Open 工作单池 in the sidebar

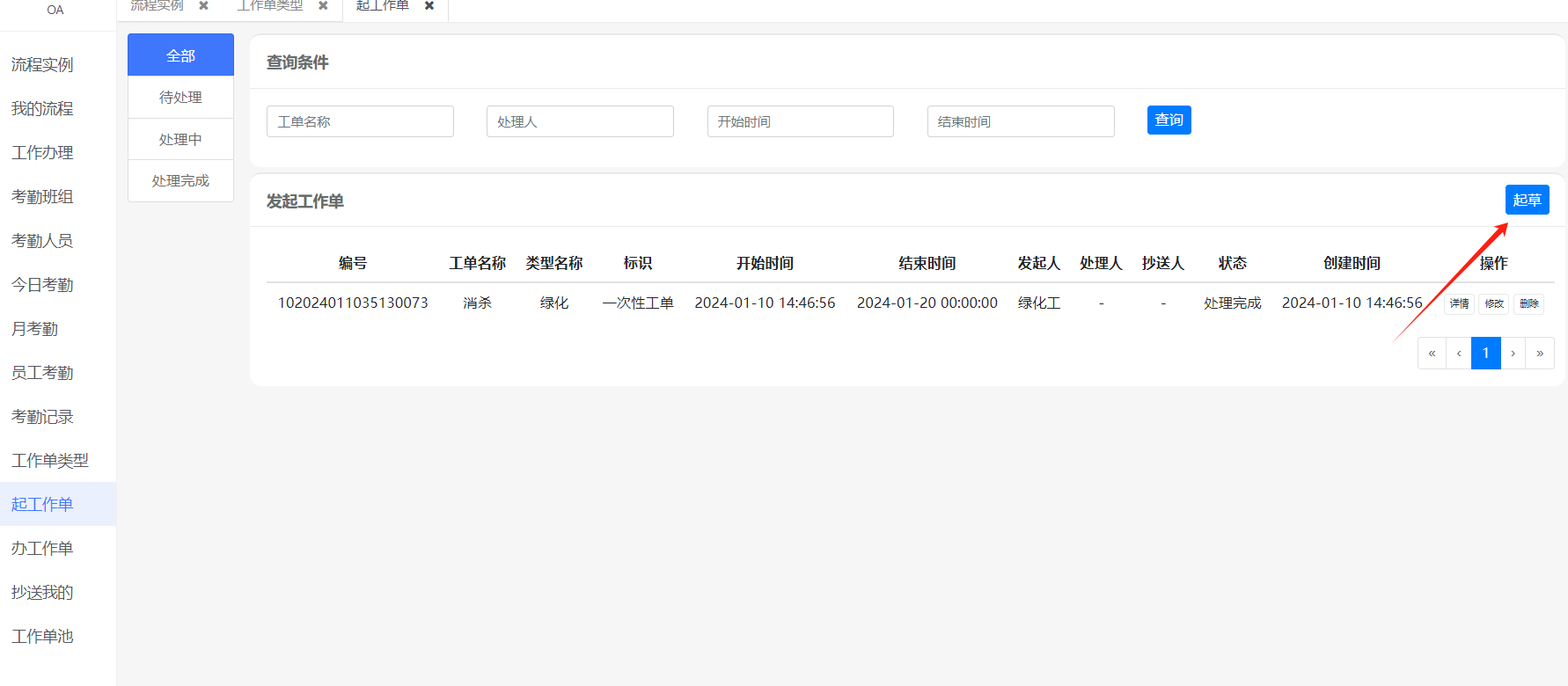coord(42,636)
